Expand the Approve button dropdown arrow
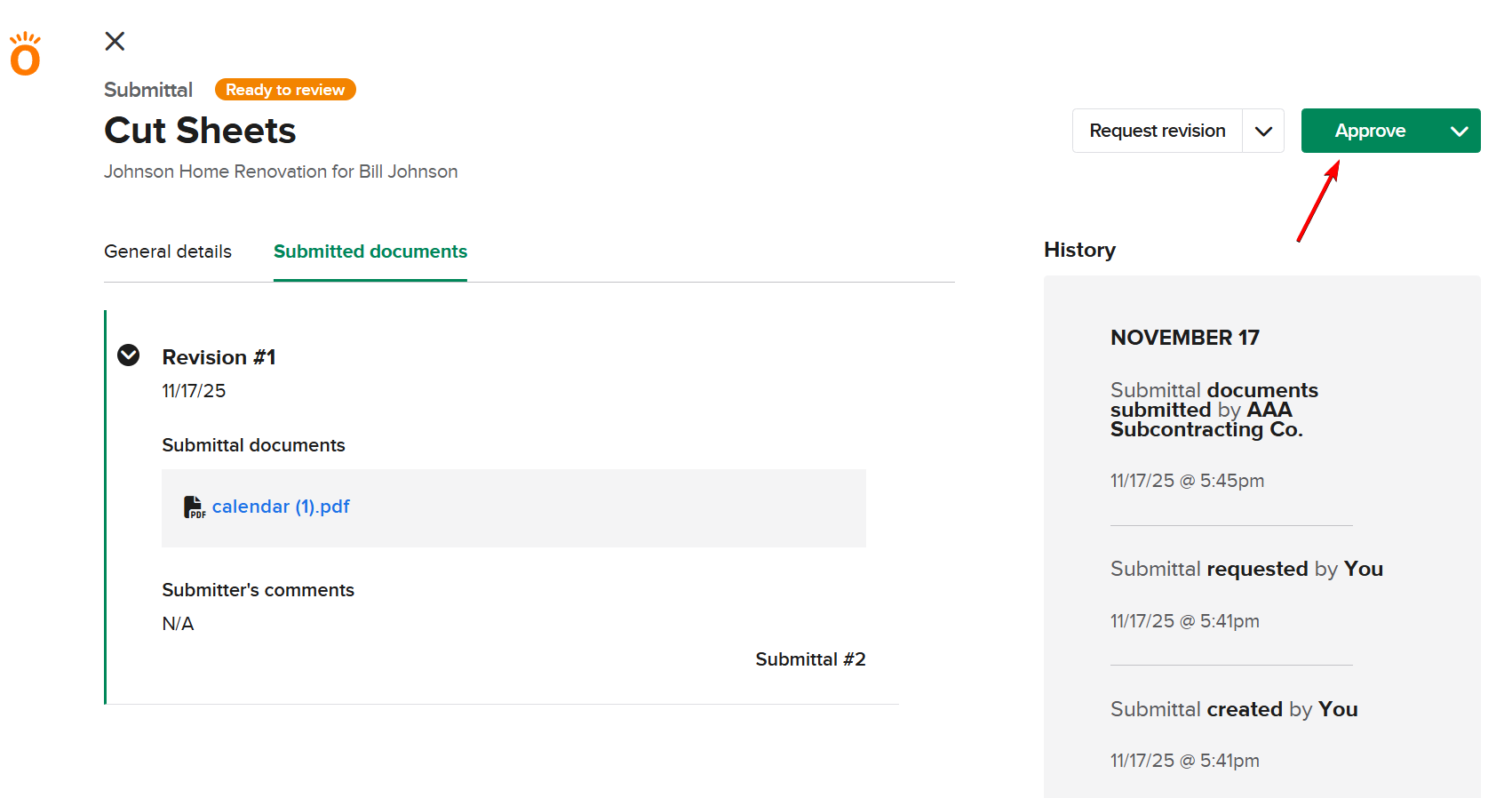Viewport: 1512px width, 798px height. [1459, 132]
